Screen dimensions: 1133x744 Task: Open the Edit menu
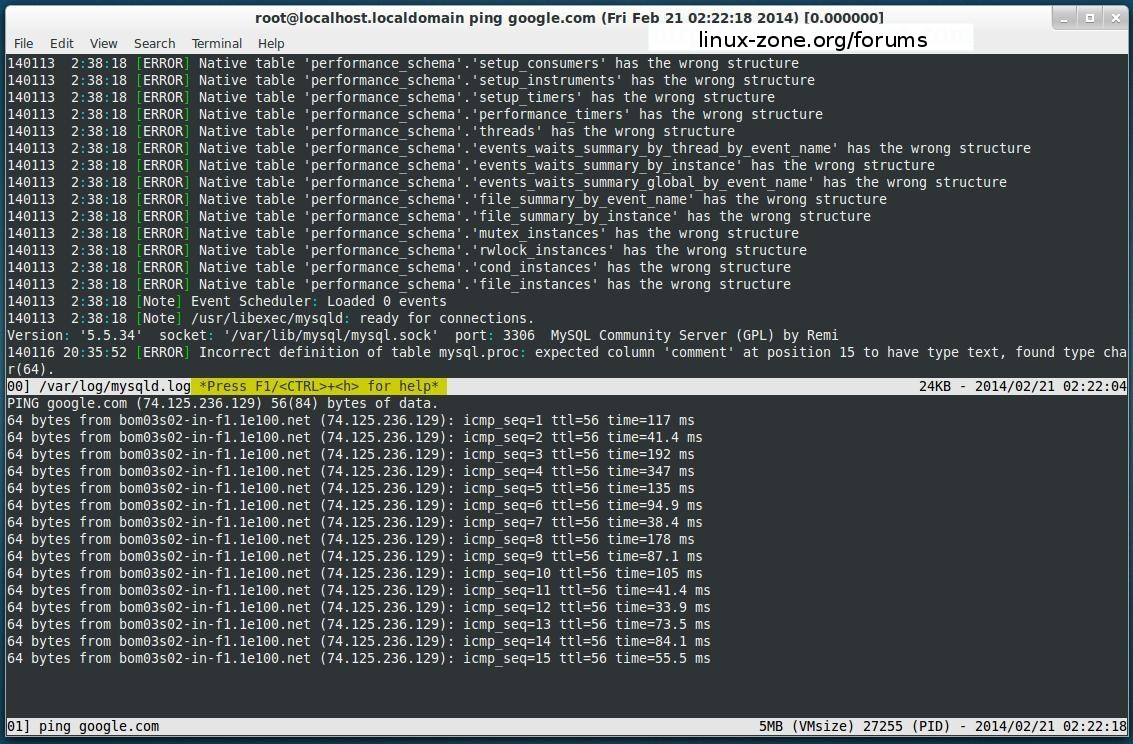click(62, 43)
